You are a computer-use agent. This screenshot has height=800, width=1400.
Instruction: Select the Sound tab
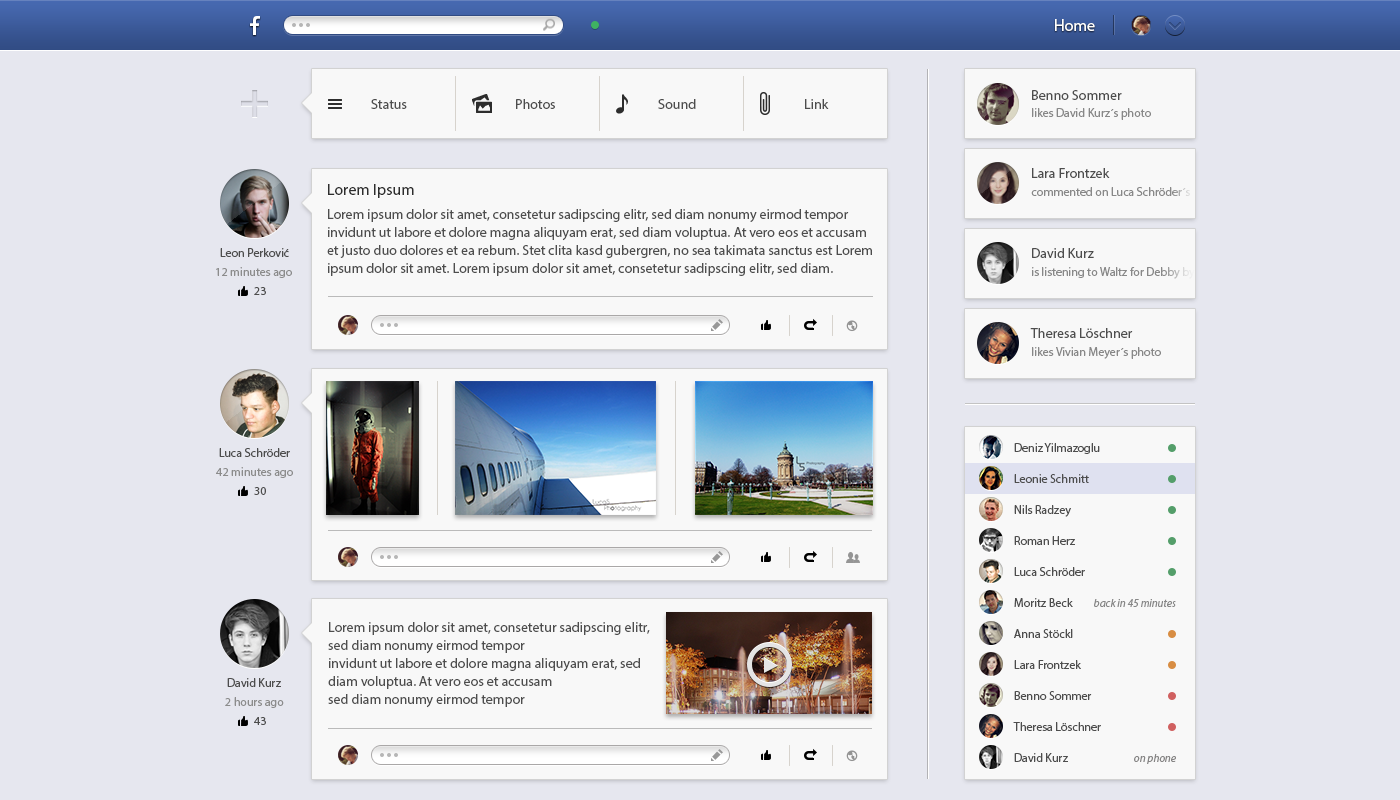(671, 104)
